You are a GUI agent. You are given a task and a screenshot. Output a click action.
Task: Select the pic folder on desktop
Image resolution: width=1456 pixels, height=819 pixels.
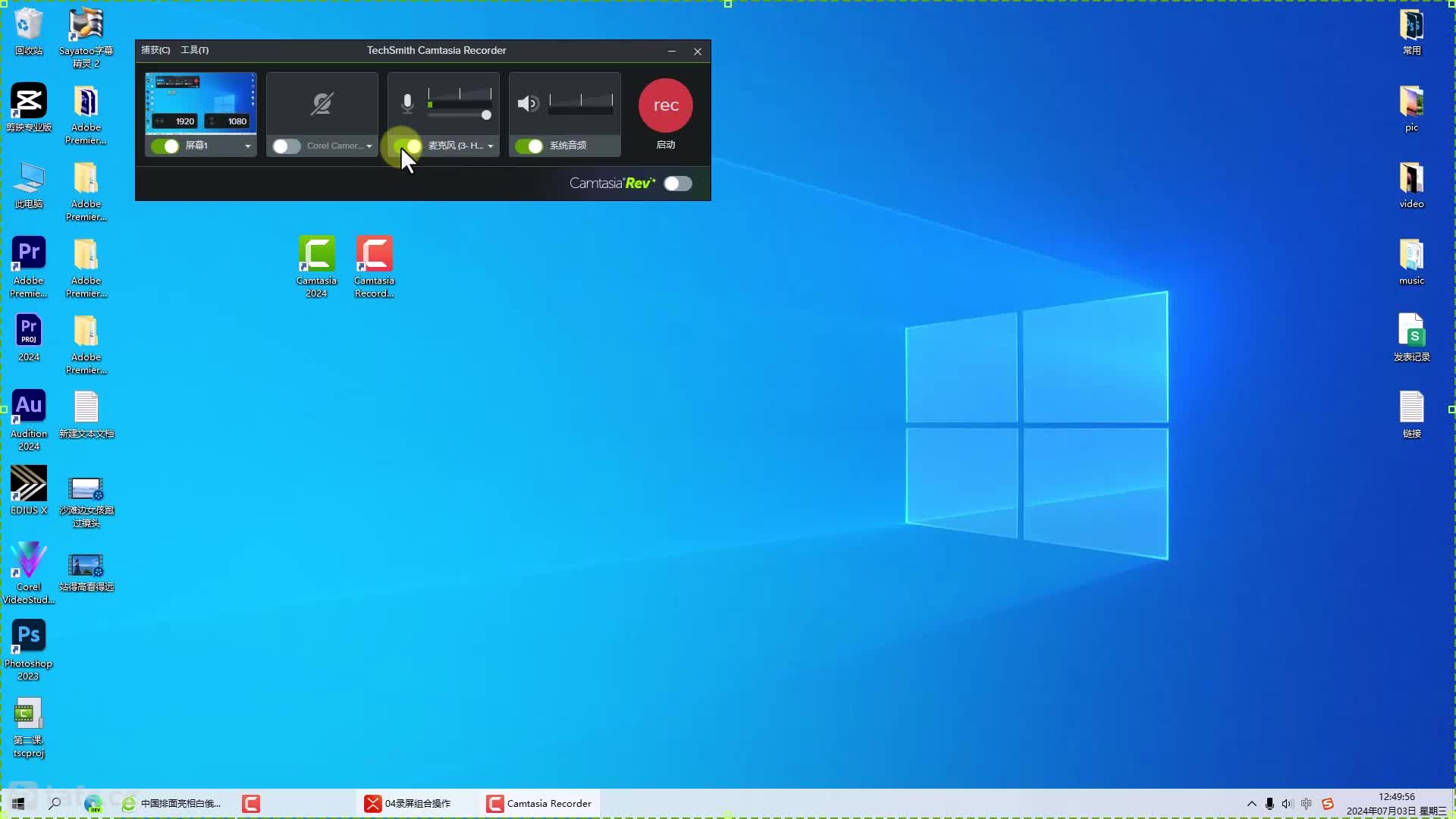click(x=1411, y=108)
